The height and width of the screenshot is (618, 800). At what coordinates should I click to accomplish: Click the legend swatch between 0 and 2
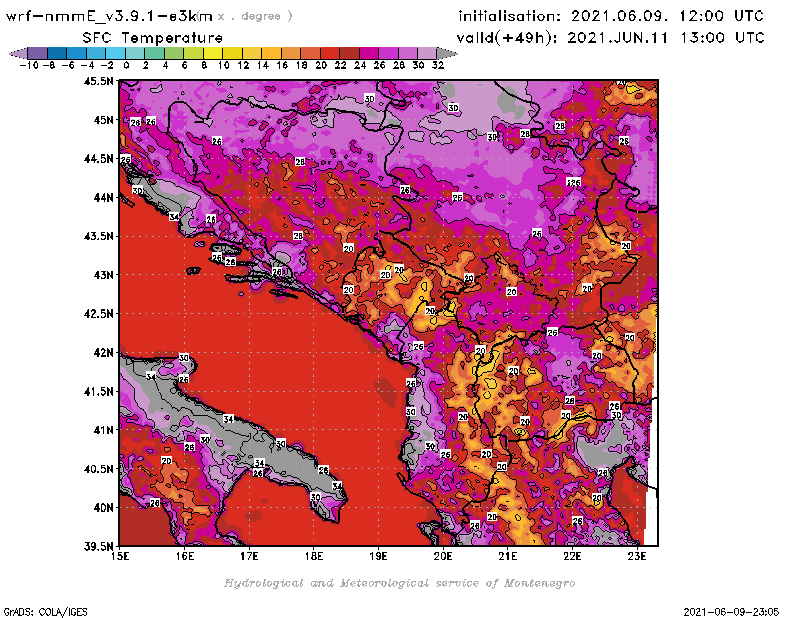[135, 53]
